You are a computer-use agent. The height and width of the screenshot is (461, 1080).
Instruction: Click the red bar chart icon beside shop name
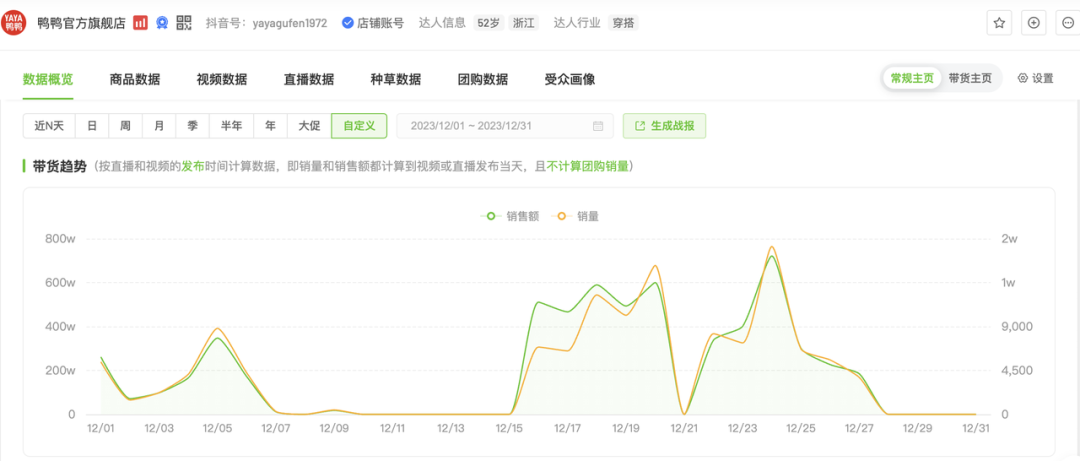click(141, 22)
